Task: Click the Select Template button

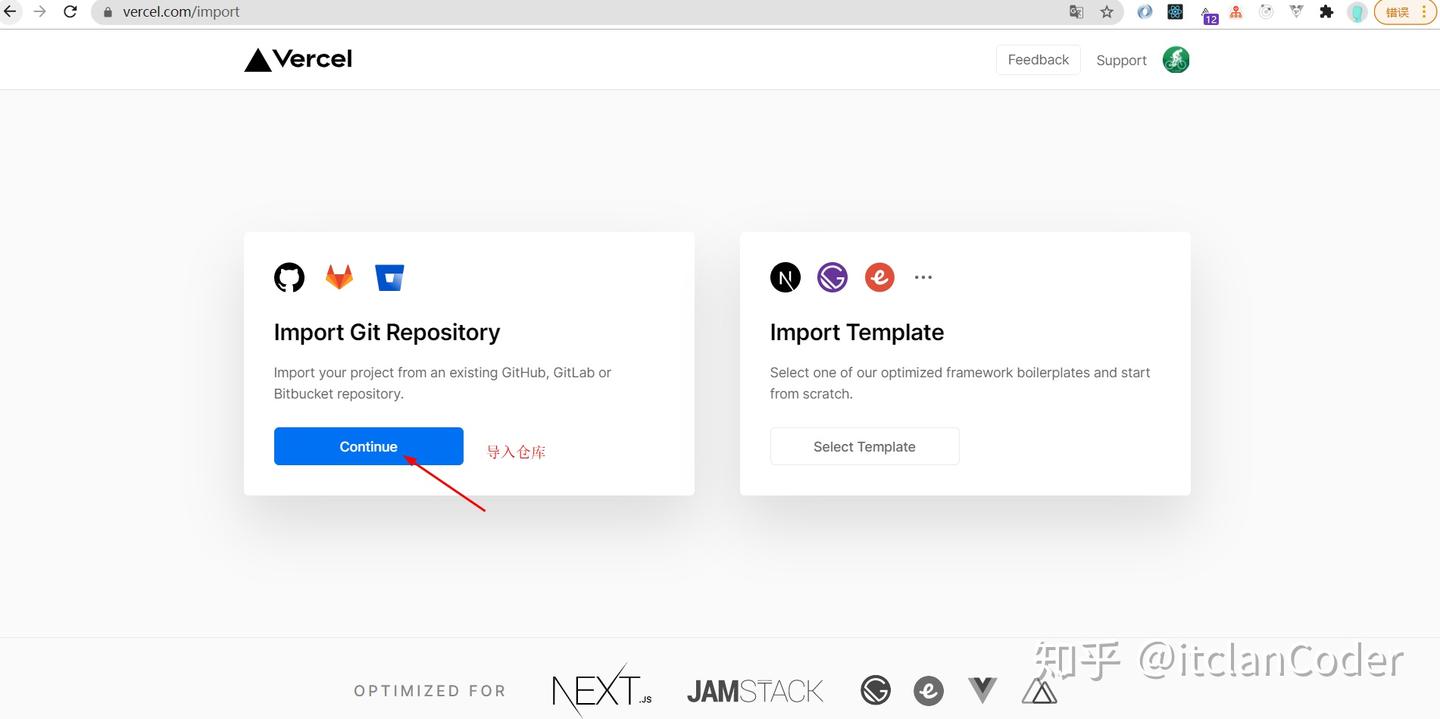Action: (864, 446)
